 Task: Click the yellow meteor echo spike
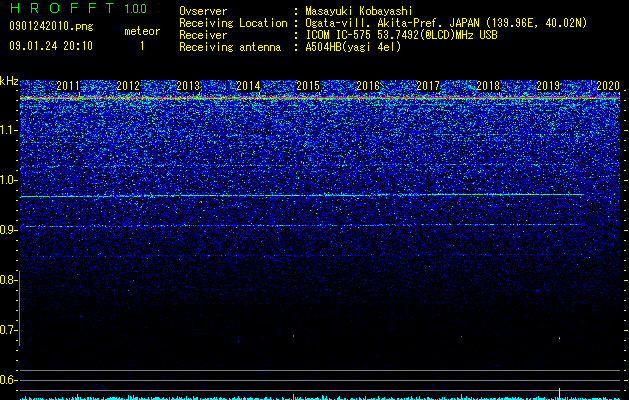coord(560,393)
